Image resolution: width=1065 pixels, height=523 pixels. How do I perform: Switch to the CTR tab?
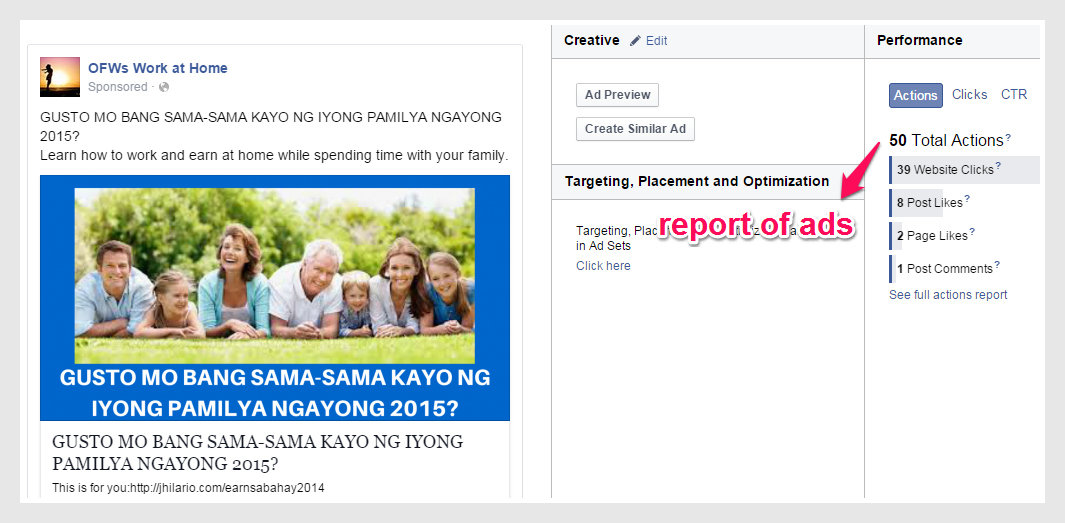click(x=1013, y=94)
